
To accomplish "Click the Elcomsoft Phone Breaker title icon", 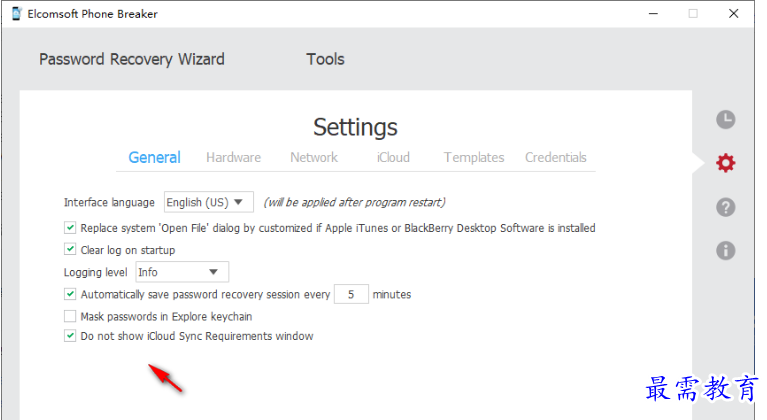I will point(16,14).
